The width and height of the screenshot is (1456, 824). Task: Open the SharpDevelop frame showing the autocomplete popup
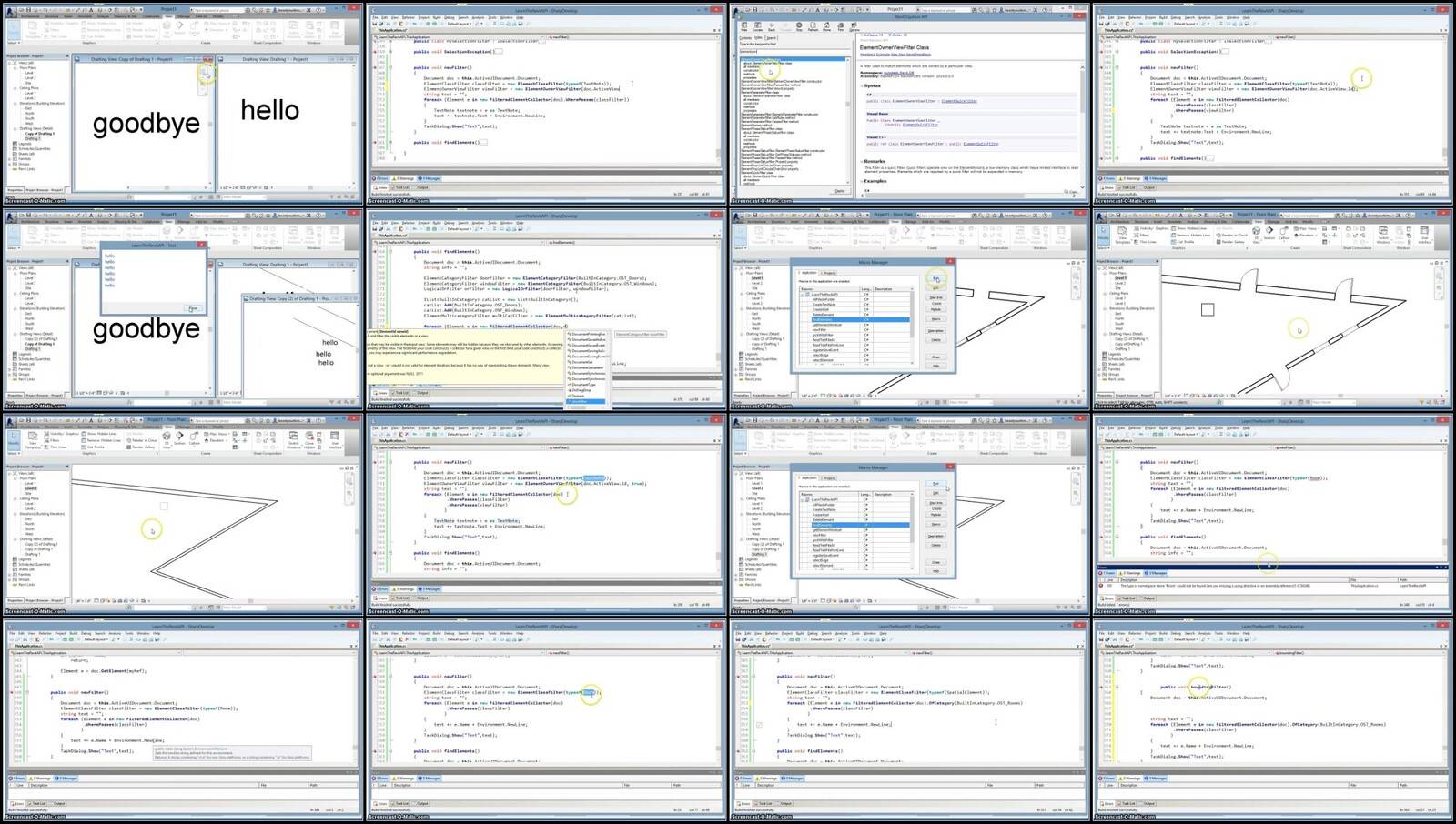tap(546, 308)
